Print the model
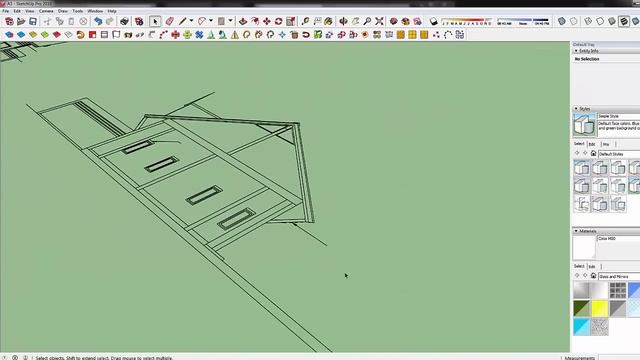The width and height of the screenshot is (640, 360). 124,21
